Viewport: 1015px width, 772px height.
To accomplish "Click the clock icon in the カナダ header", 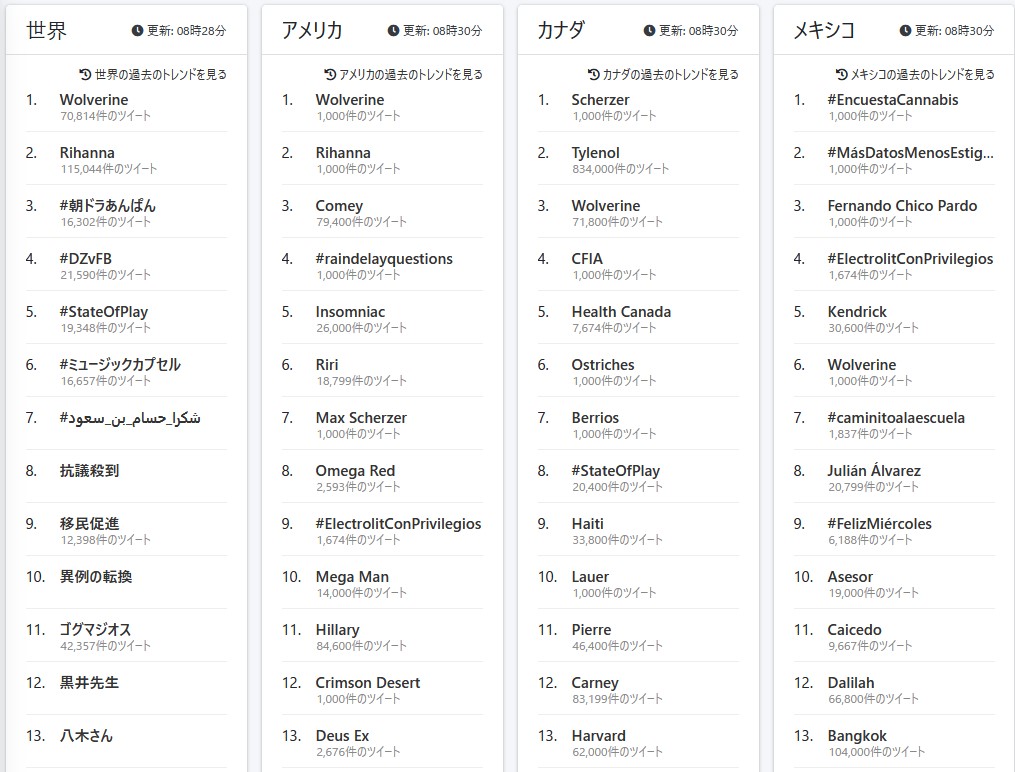I will click(x=650, y=31).
